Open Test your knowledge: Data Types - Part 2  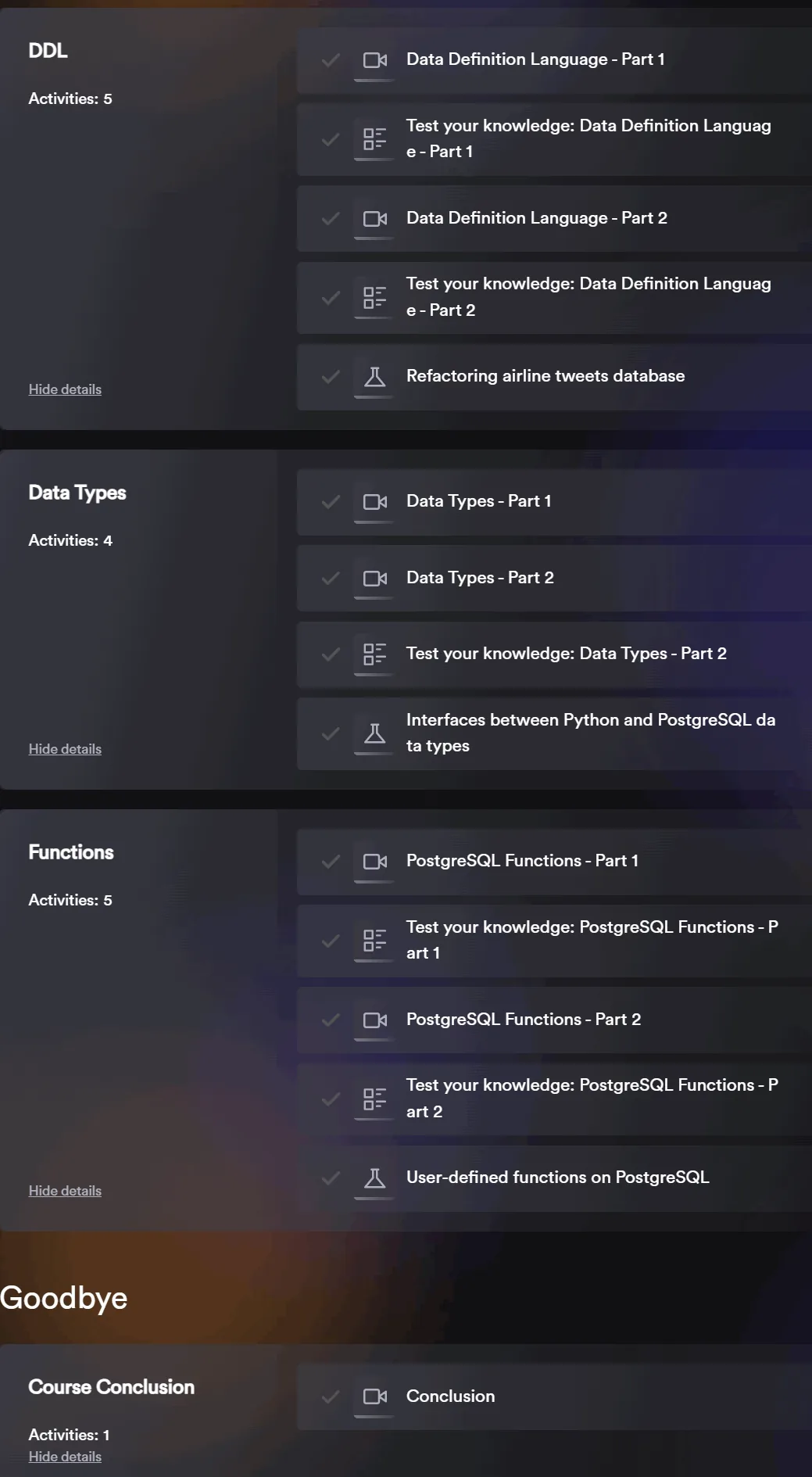pos(554,654)
